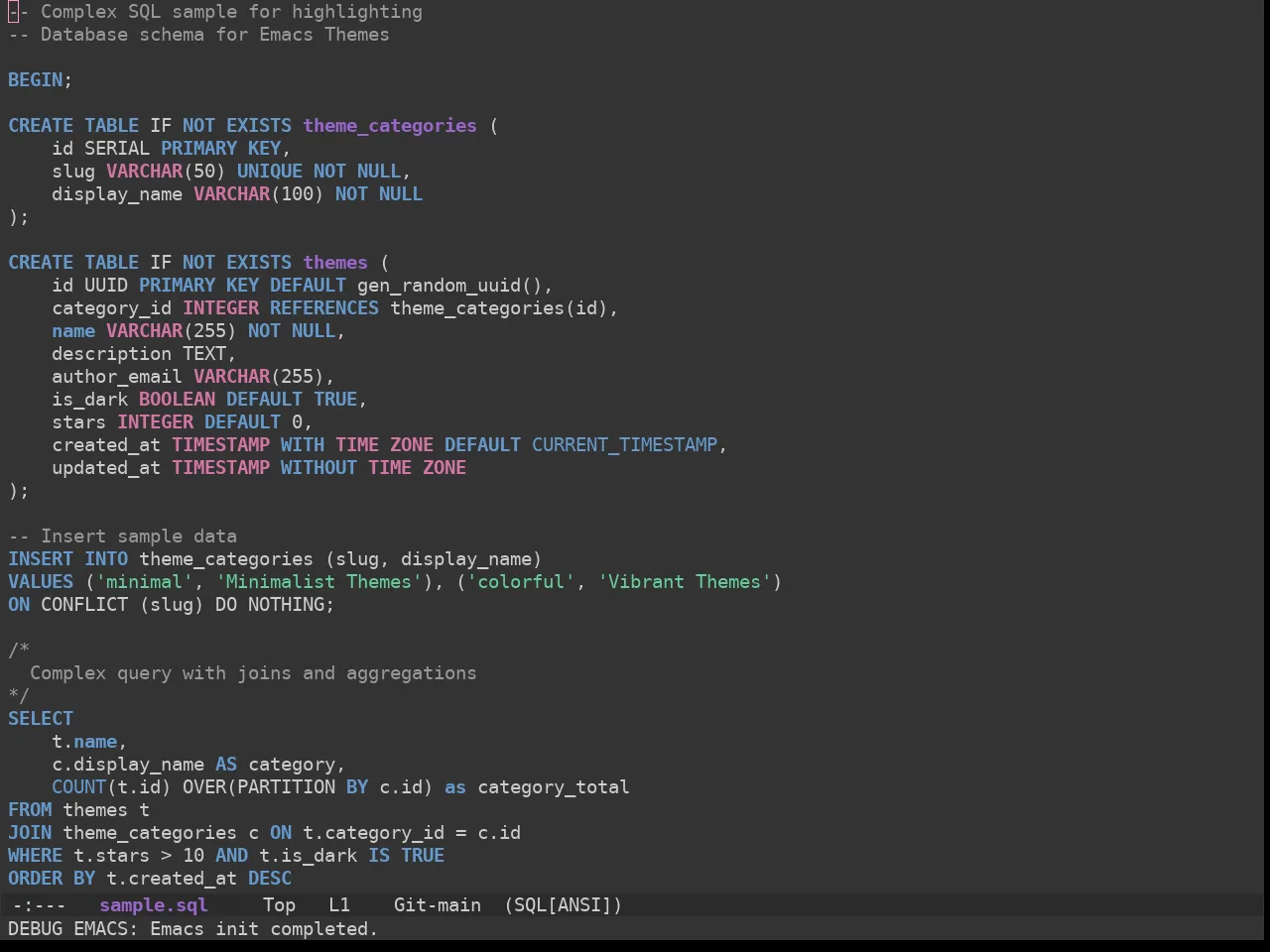Click the theme_categories table name in first CREATE TABLE
Screen dimensions: 1270x952
point(390,125)
